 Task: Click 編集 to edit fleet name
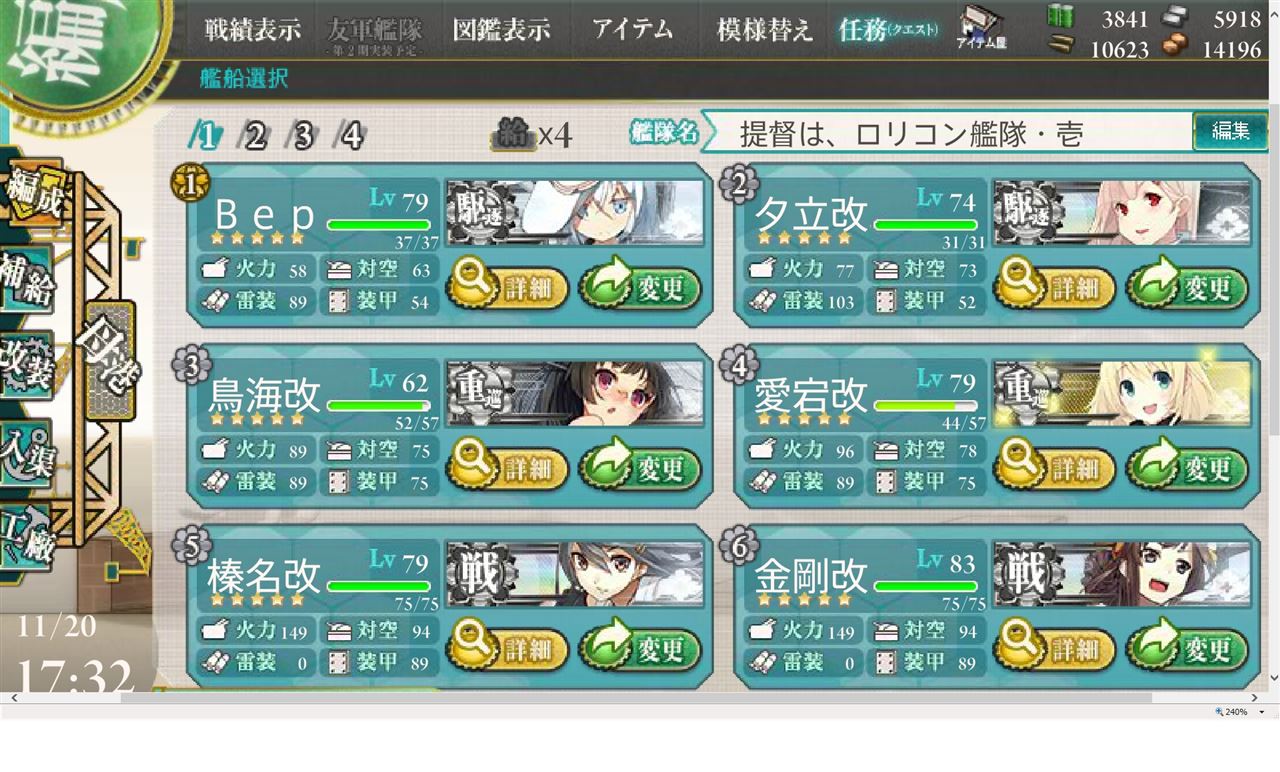(x=1230, y=131)
